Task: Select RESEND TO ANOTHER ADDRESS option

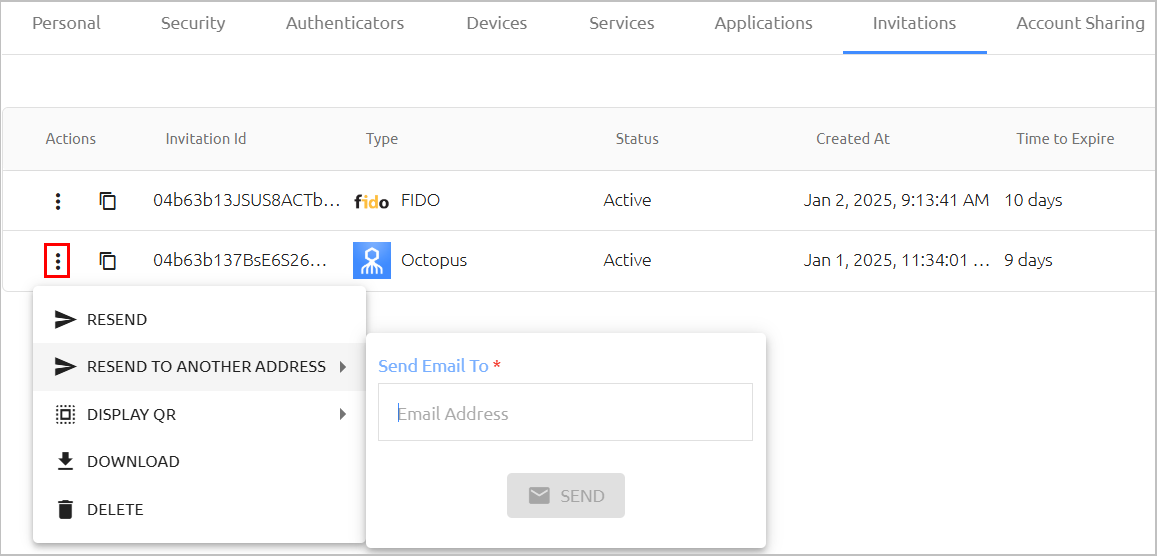Action: pos(199,366)
